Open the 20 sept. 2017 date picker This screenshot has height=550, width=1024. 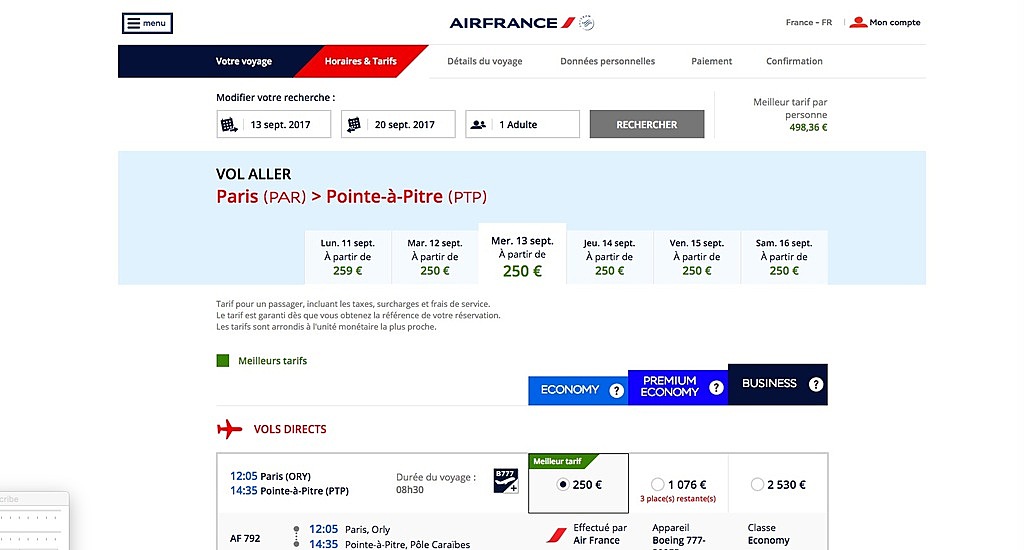point(398,124)
